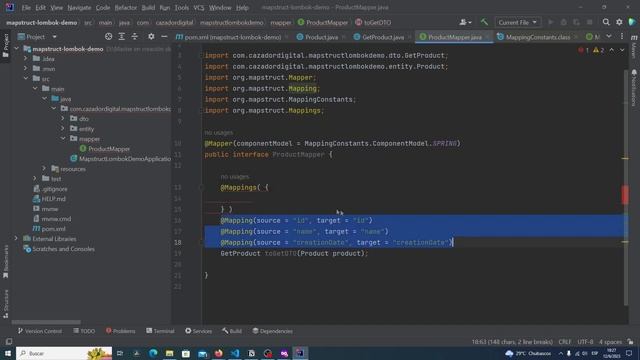Click Collapse All in Project panel
Viewport: 640px width, 360px height.
point(135,37)
